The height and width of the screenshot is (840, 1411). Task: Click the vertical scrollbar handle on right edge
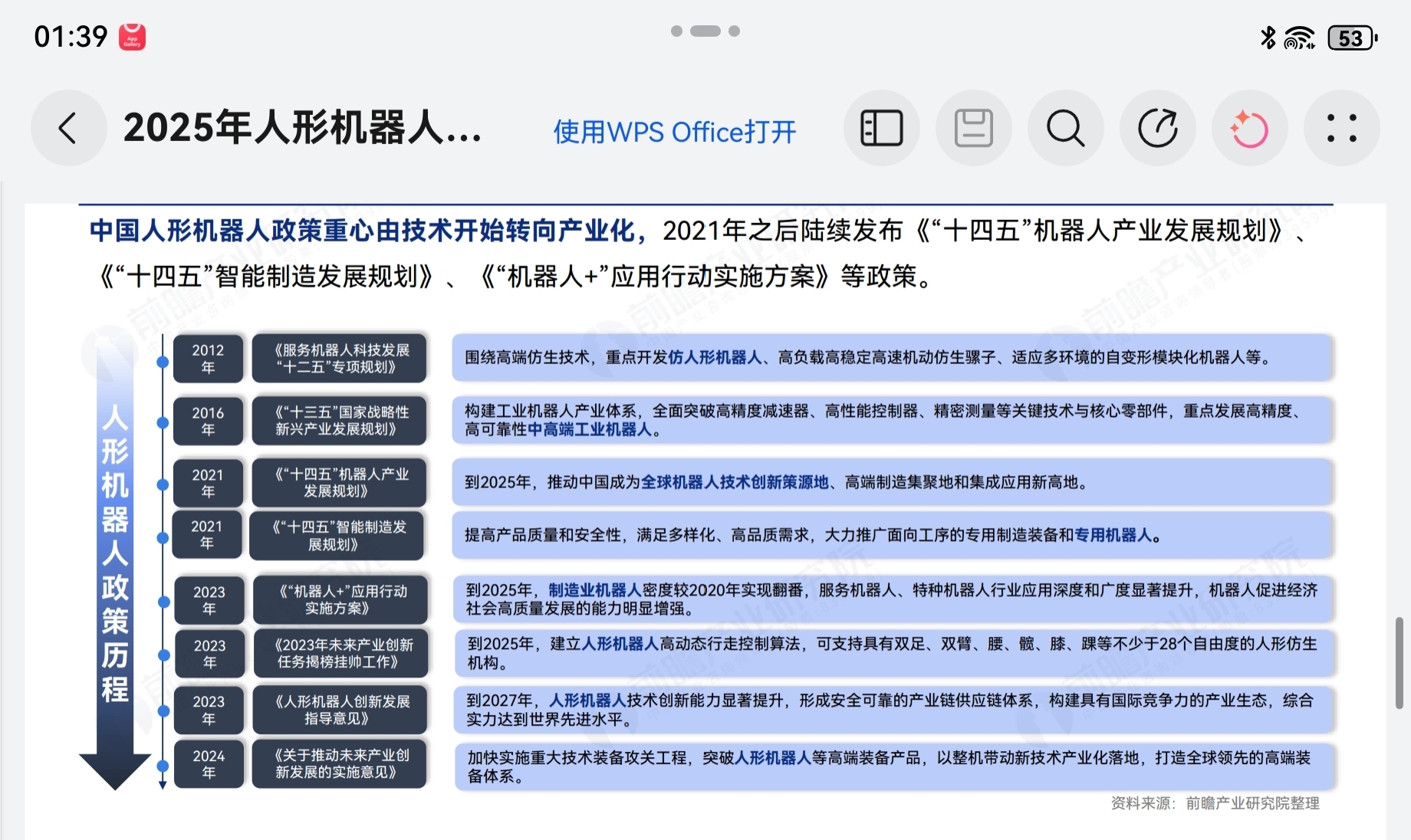pyautogui.click(x=1399, y=663)
